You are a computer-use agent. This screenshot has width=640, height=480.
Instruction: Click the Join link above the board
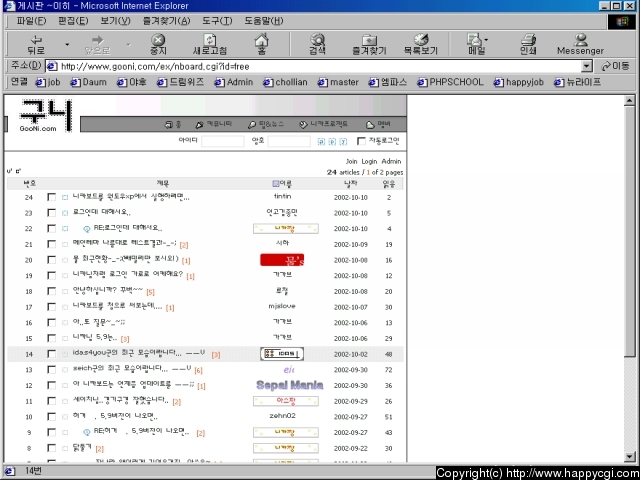coord(351,161)
